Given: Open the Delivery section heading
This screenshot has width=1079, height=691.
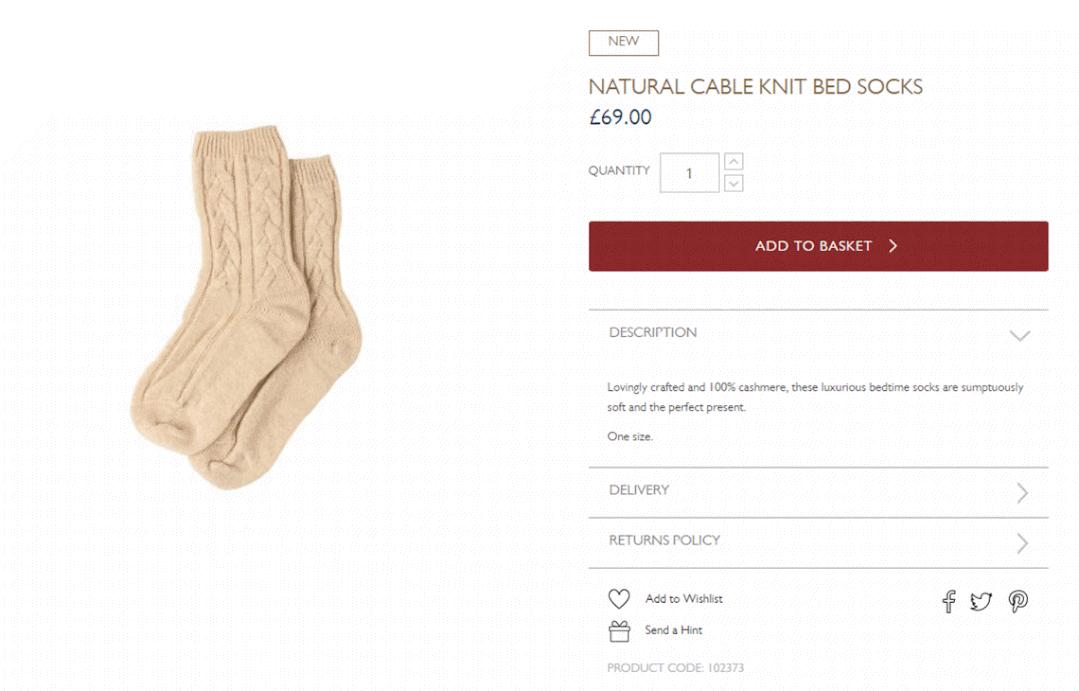Looking at the screenshot, I should 639,490.
